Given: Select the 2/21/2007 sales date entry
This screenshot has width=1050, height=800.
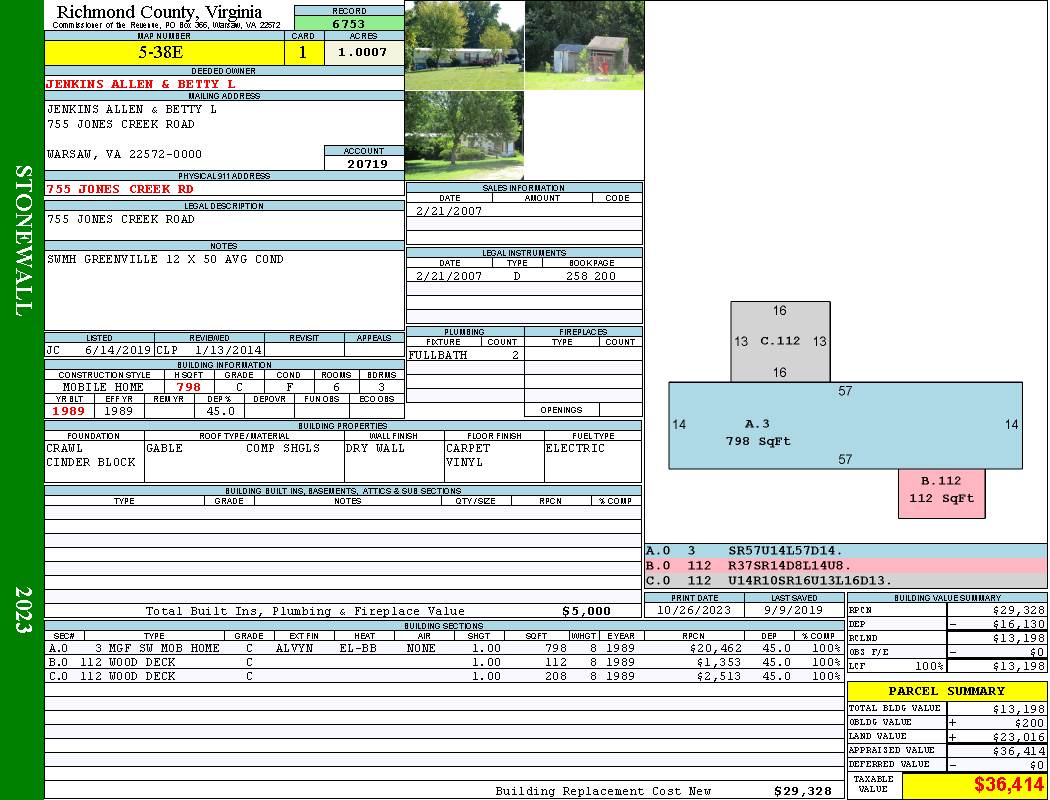Looking at the screenshot, I should 449,211.
